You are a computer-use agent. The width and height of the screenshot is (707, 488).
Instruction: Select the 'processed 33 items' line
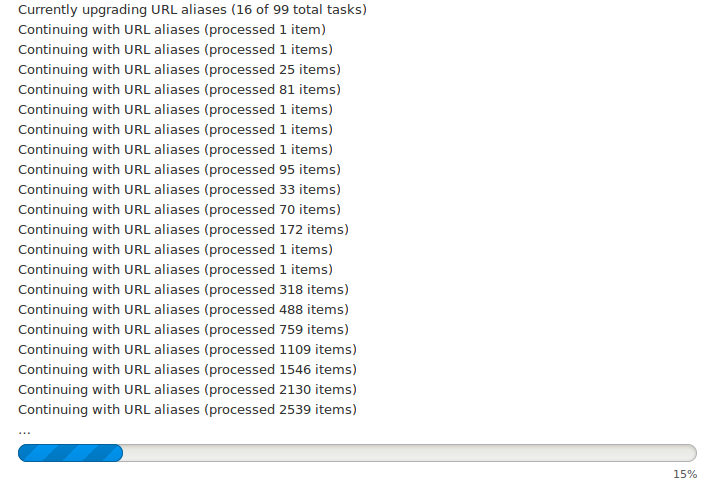pos(179,190)
